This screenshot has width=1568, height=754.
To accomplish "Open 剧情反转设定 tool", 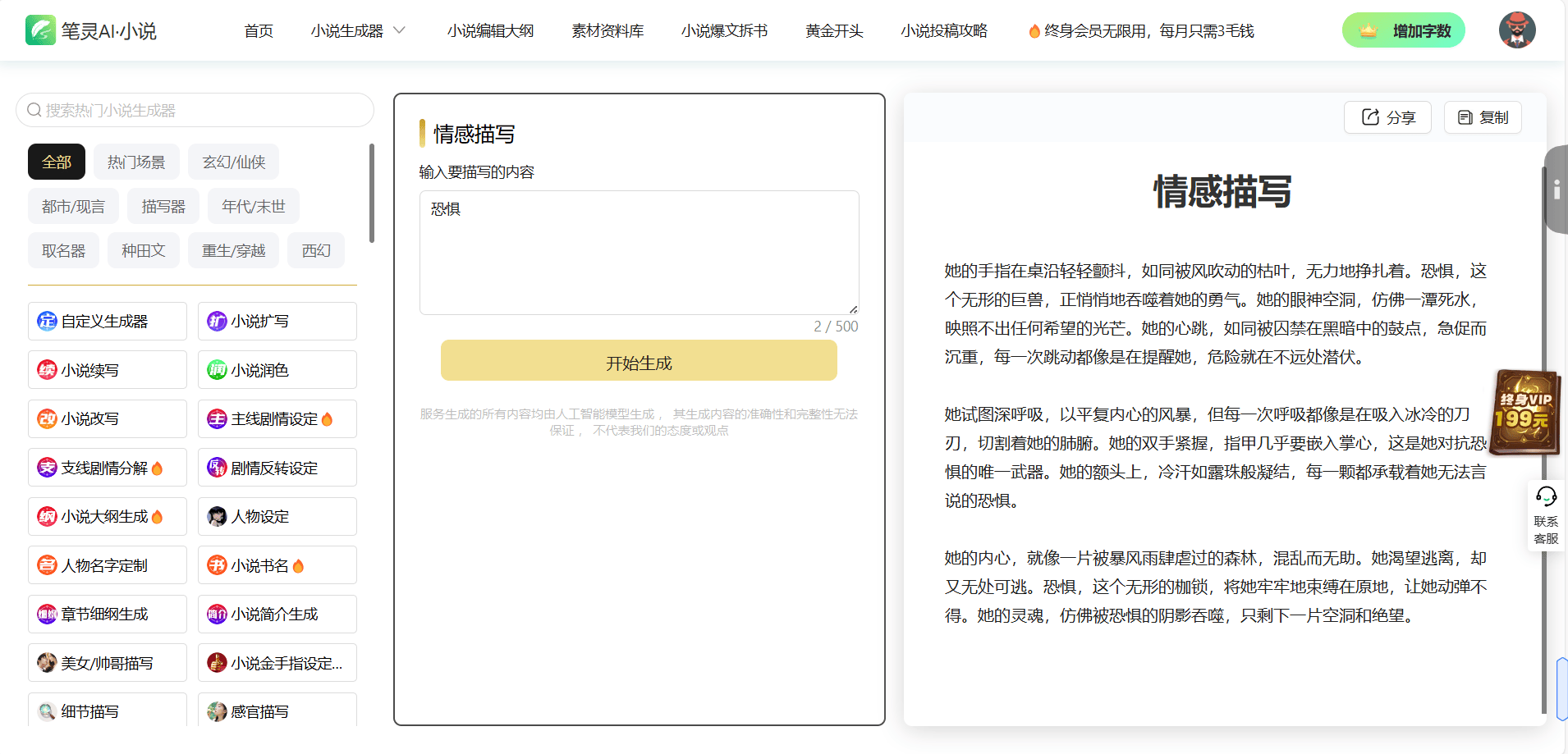I will tap(277, 468).
